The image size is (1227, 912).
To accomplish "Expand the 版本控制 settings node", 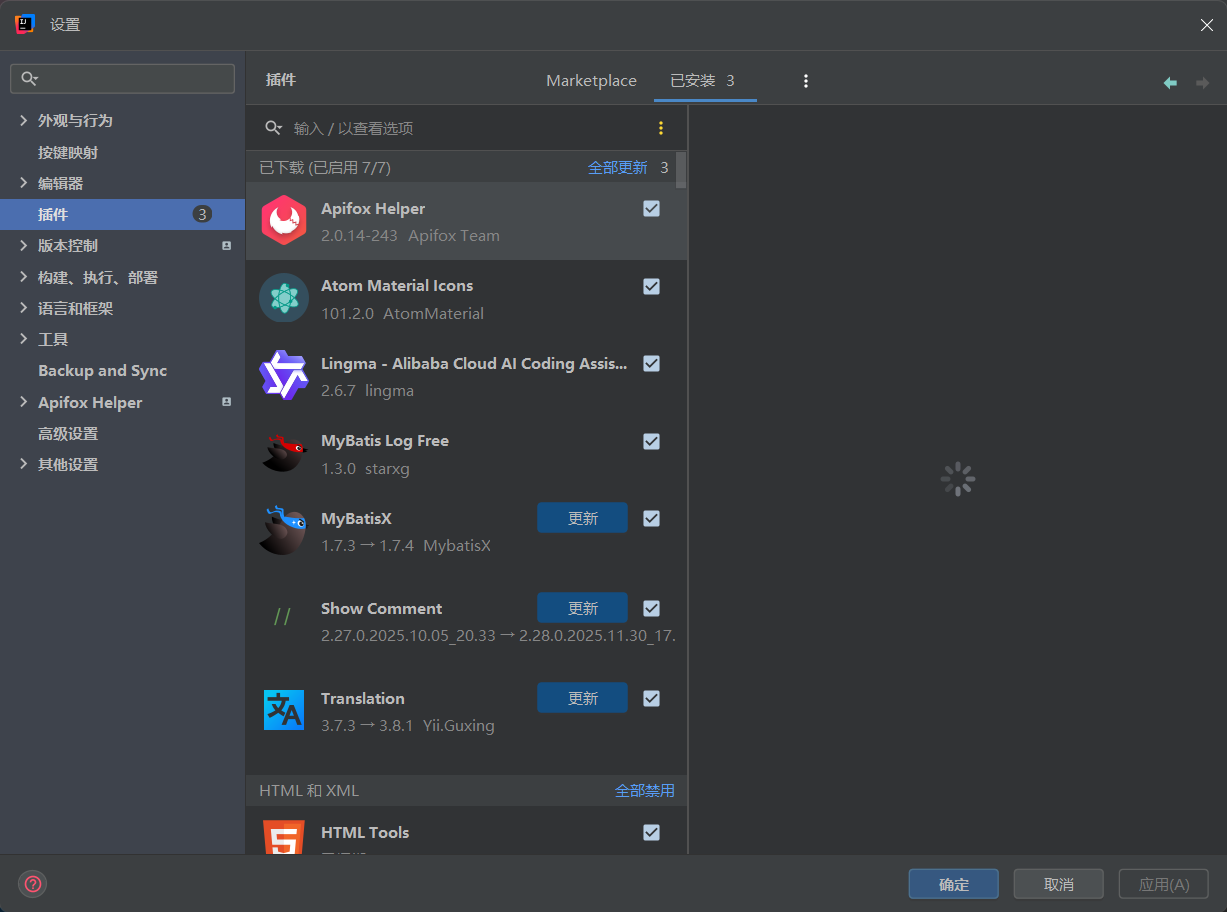I will click(x=24, y=246).
